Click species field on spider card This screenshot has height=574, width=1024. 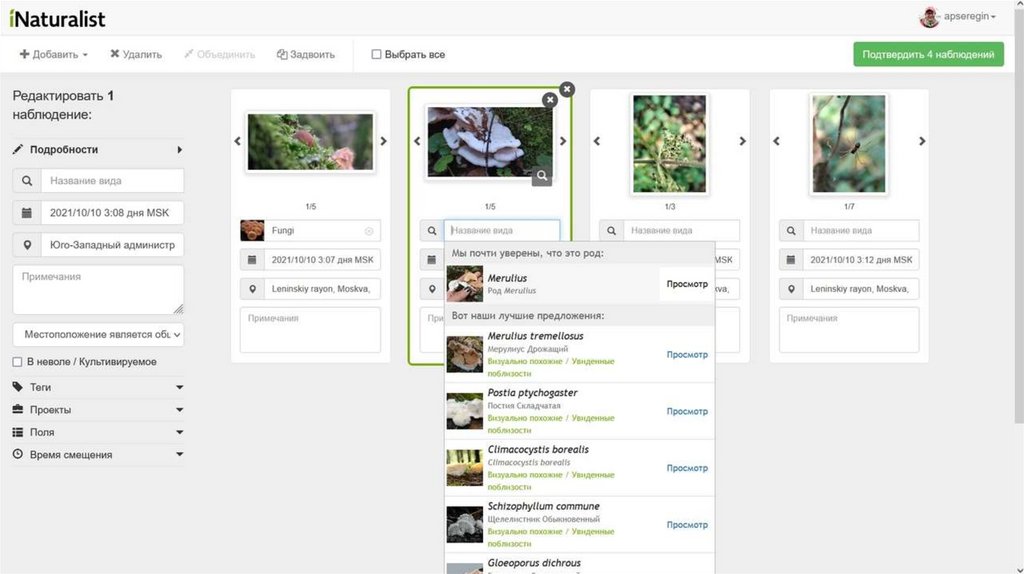point(861,231)
